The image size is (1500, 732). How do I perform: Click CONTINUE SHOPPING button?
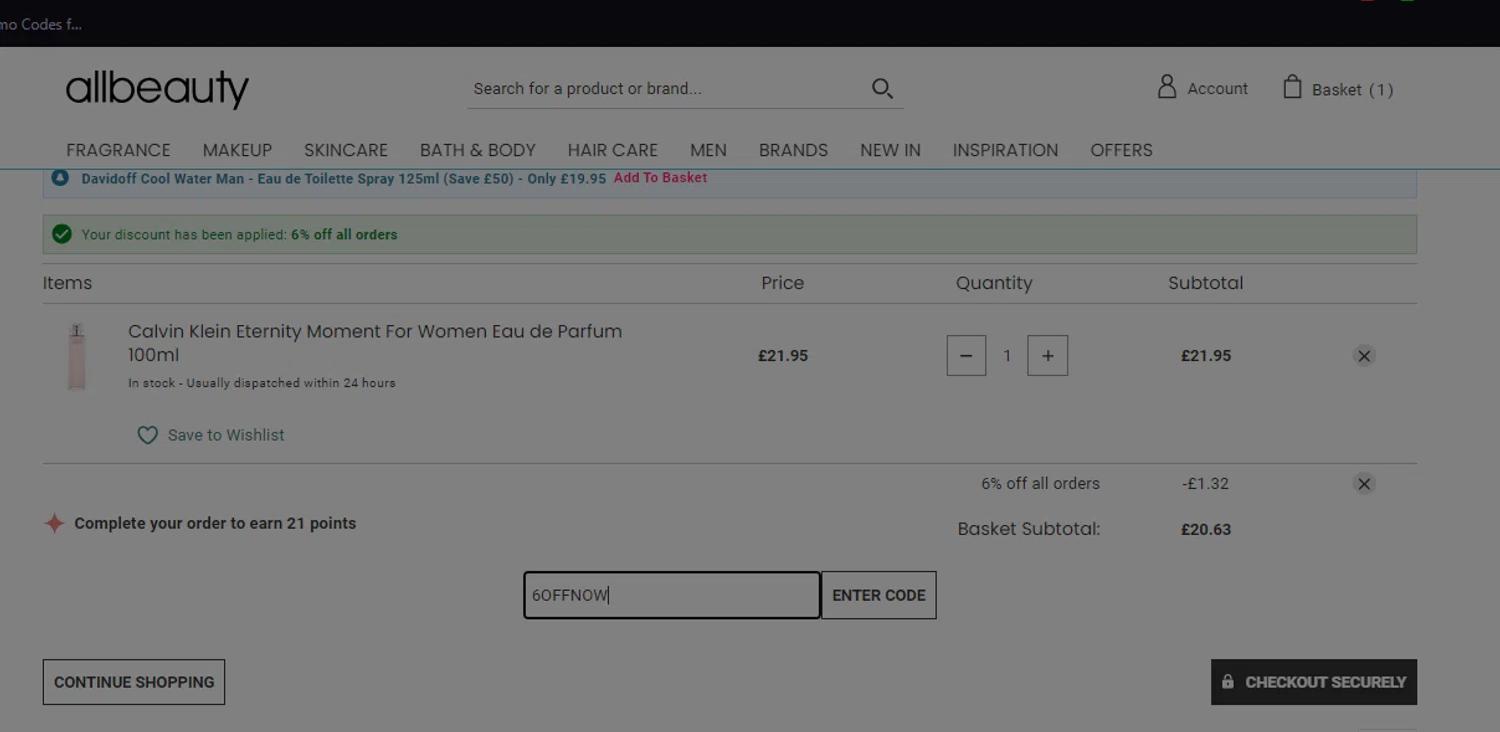coord(134,682)
